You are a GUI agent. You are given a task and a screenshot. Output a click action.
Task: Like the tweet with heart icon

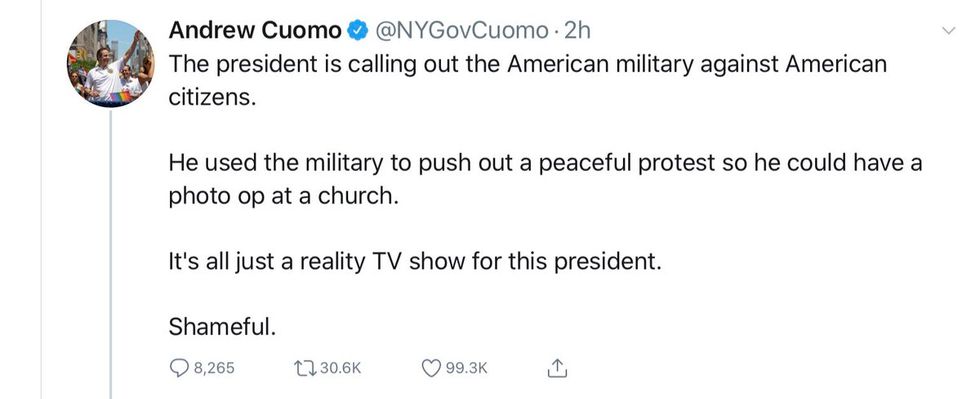pyautogui.click(x=432, y=368)
